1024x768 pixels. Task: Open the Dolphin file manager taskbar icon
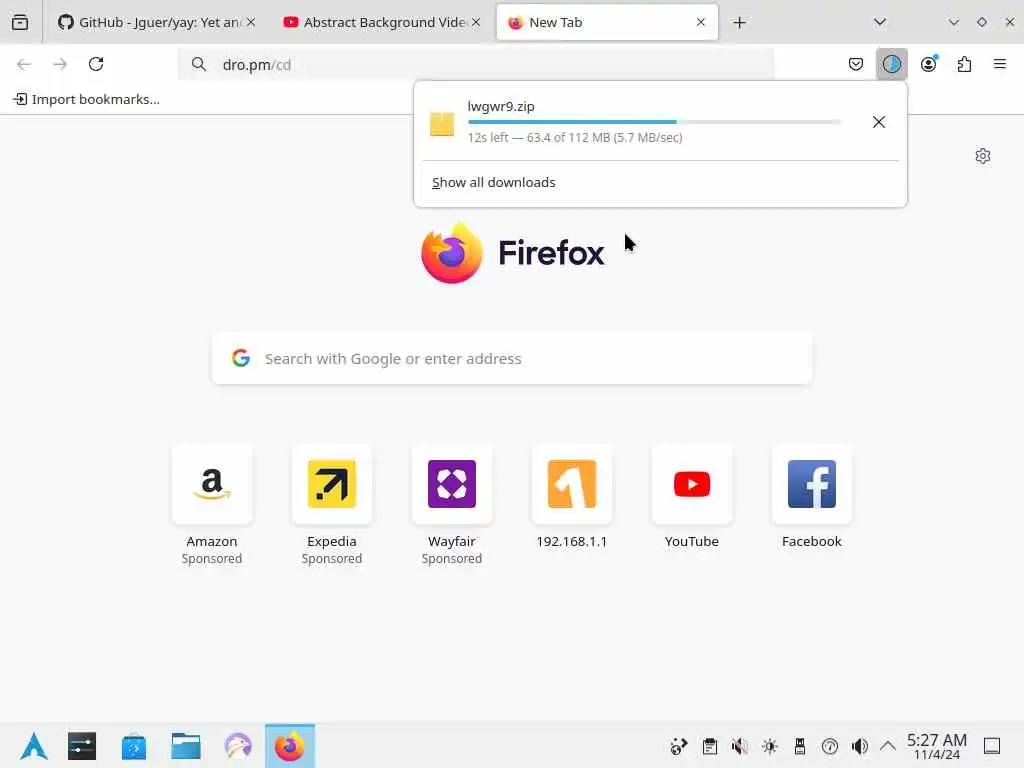pos(185,746)
